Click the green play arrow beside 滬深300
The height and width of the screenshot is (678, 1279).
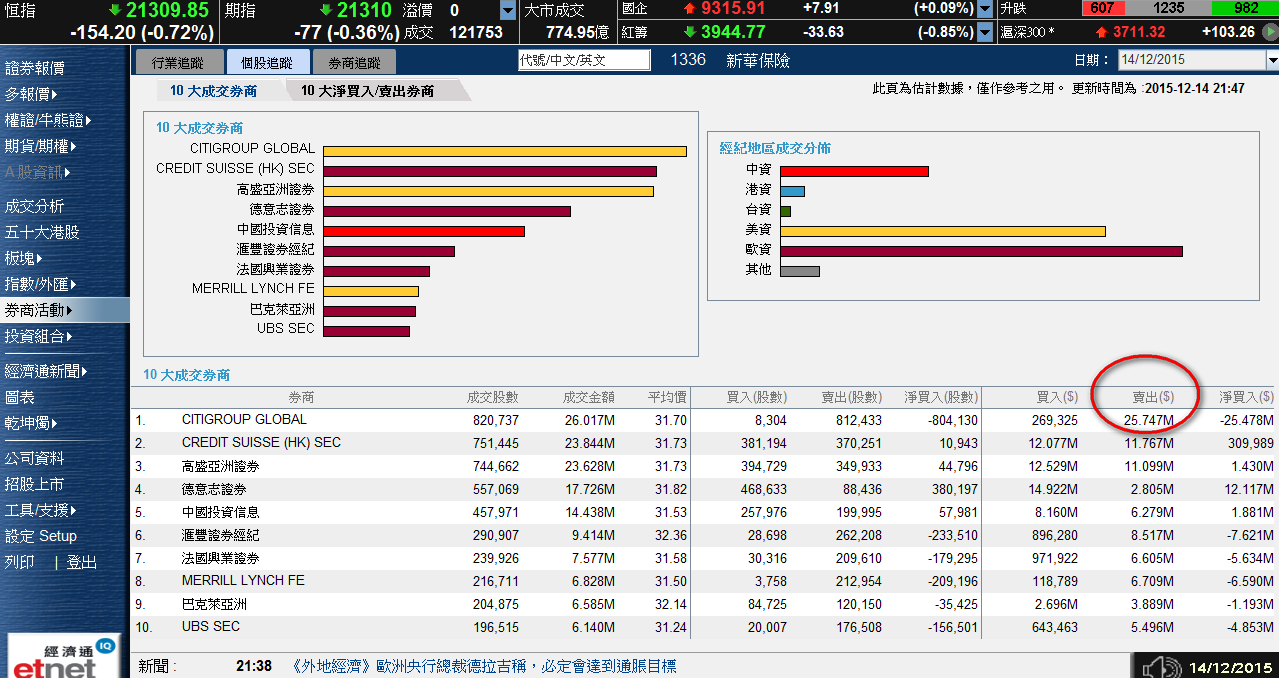[1269, 32]
